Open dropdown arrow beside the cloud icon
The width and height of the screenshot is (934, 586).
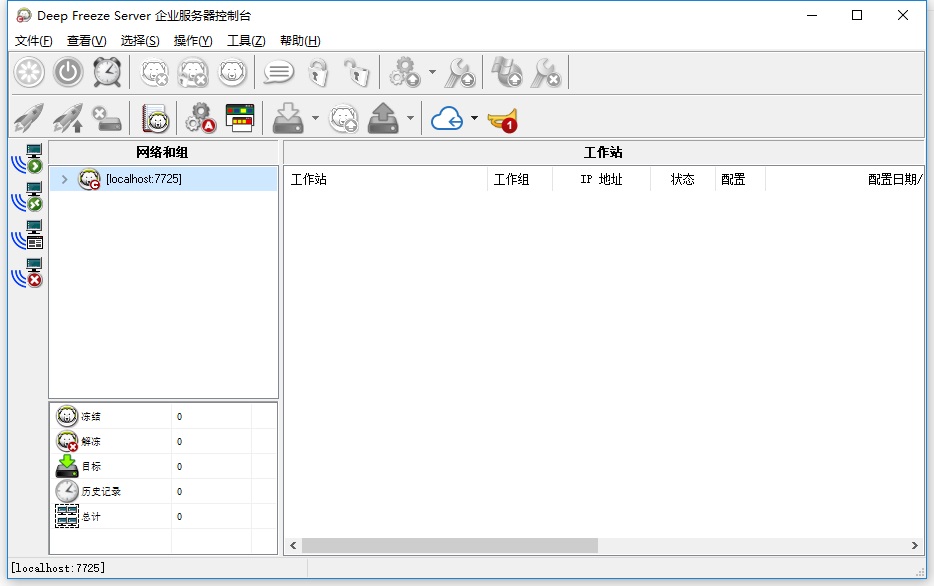coord(474,118)
